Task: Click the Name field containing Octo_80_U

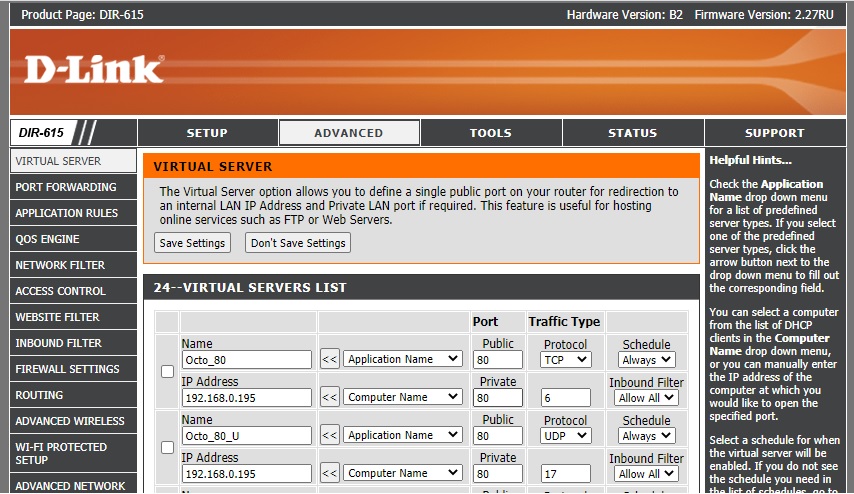Action: 247,436
